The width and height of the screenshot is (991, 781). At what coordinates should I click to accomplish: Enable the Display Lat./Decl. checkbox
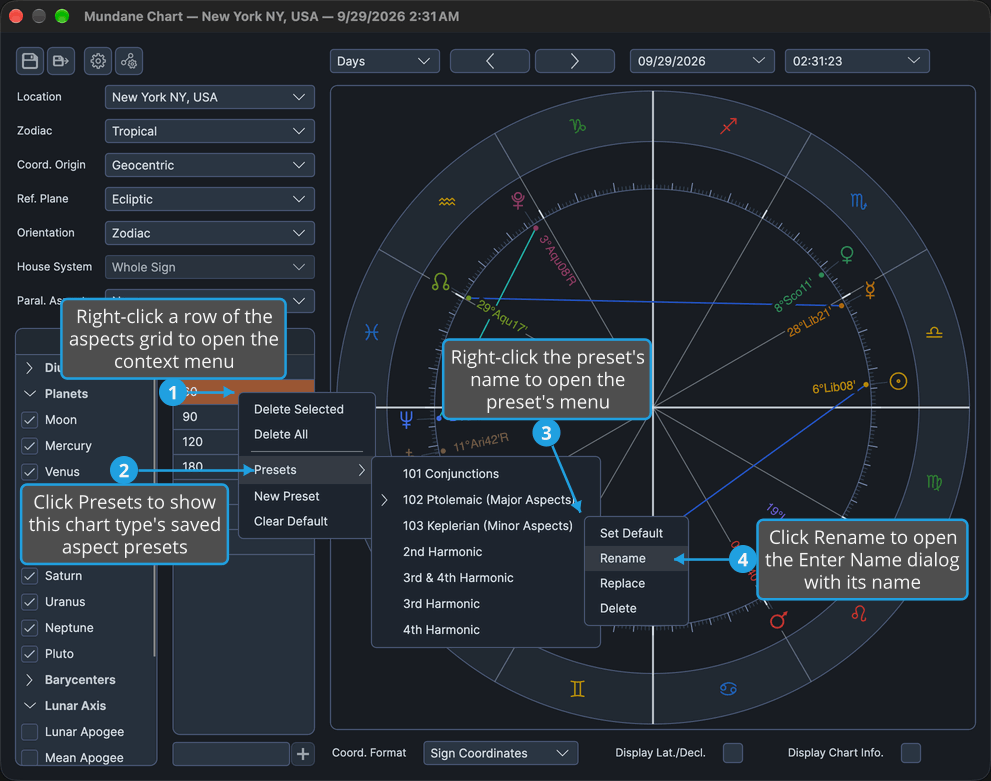click(x=733, y=753)
